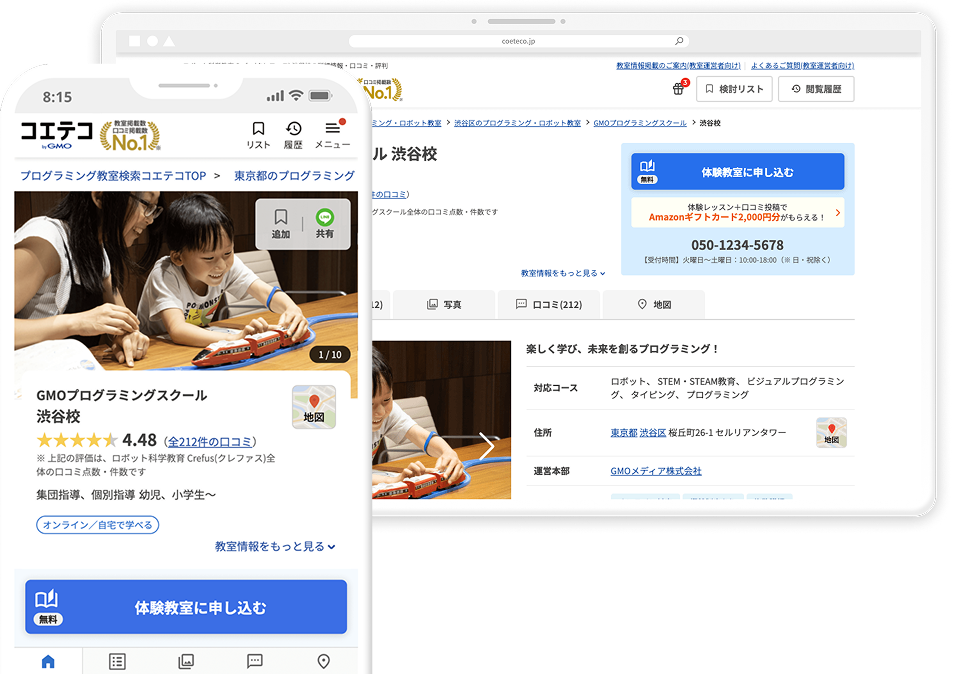
Task: Tap the コエテコ logo on phone header
Action: coord(56,134)
